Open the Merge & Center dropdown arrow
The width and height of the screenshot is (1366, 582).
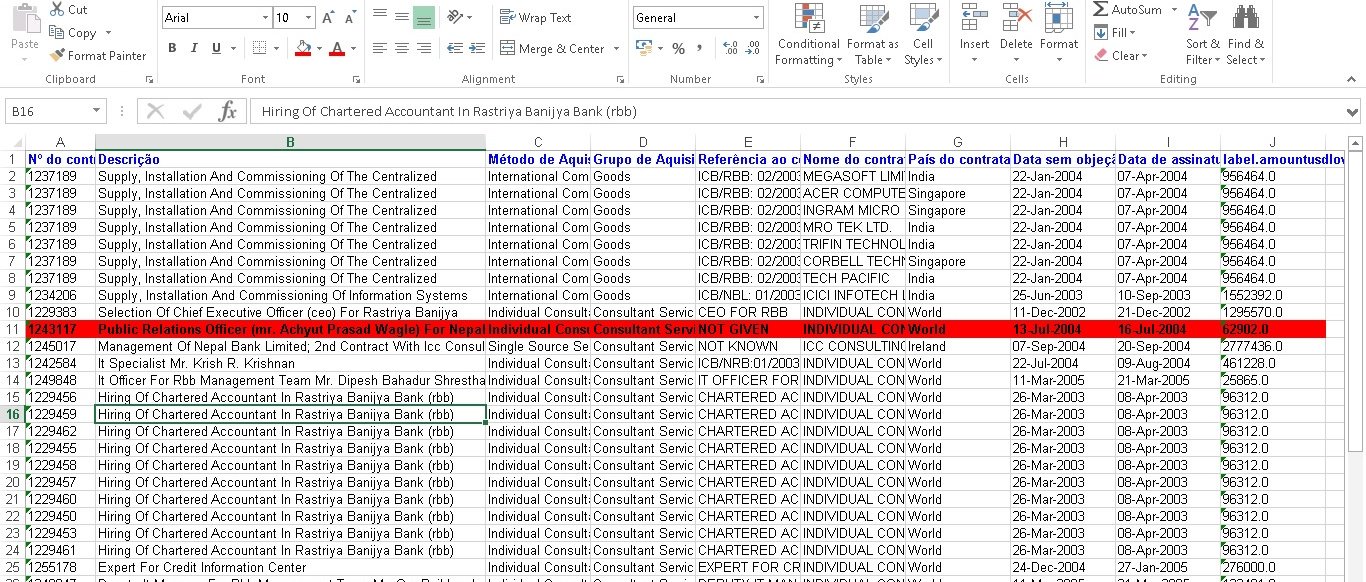tap(616, 48)
